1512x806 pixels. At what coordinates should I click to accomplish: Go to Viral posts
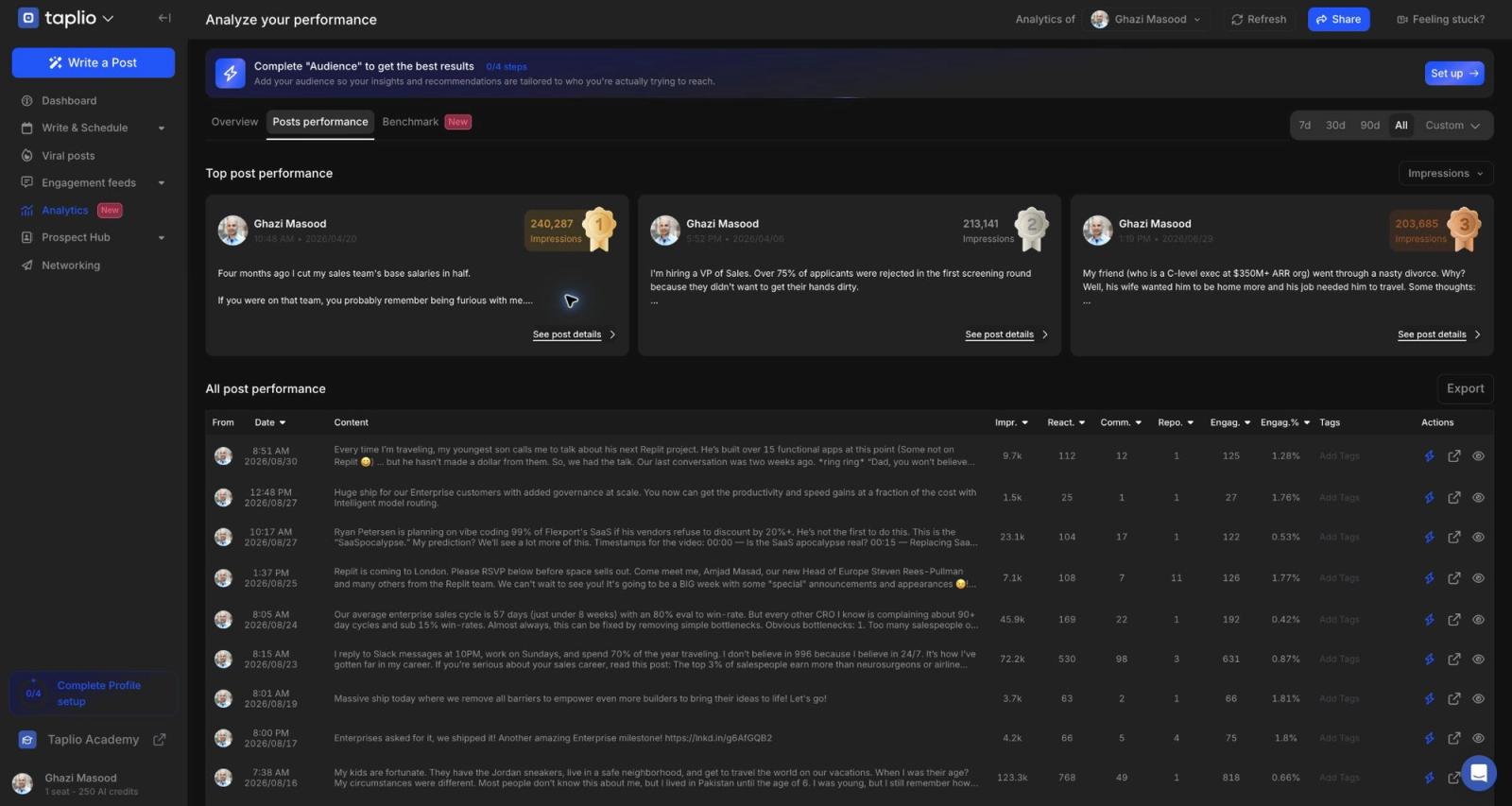(x=68, y=156)
